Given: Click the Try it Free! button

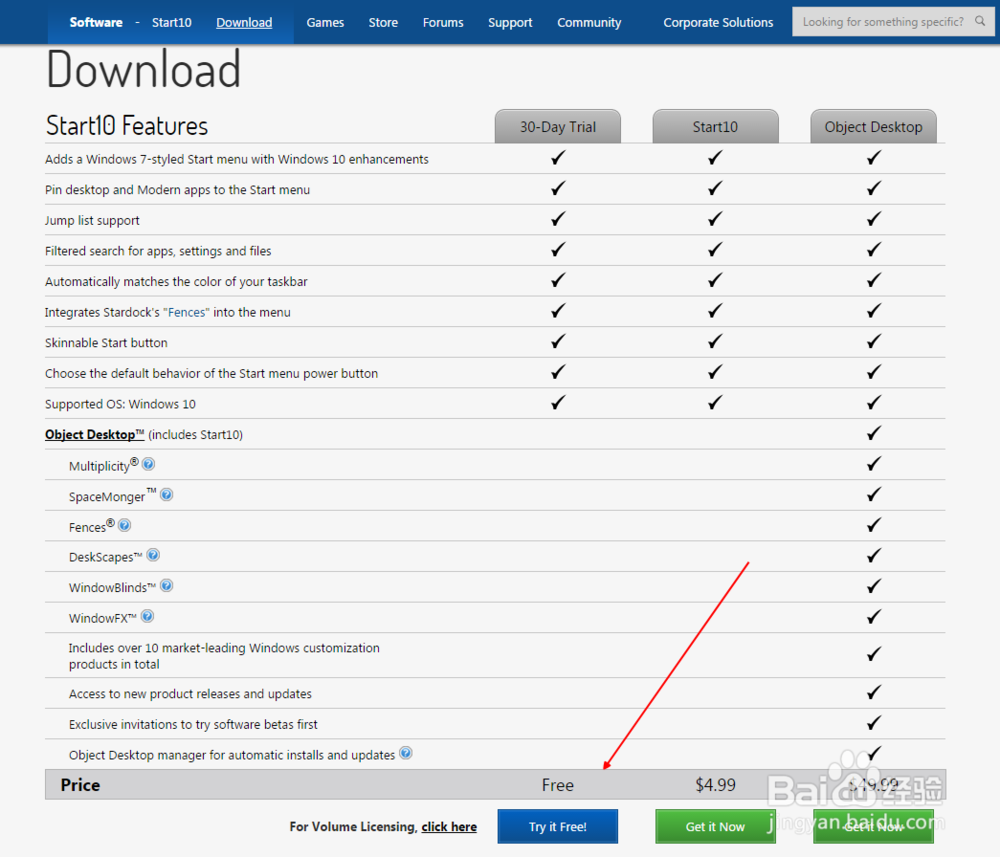Looking at the screenshot, I should pos(558,826).
